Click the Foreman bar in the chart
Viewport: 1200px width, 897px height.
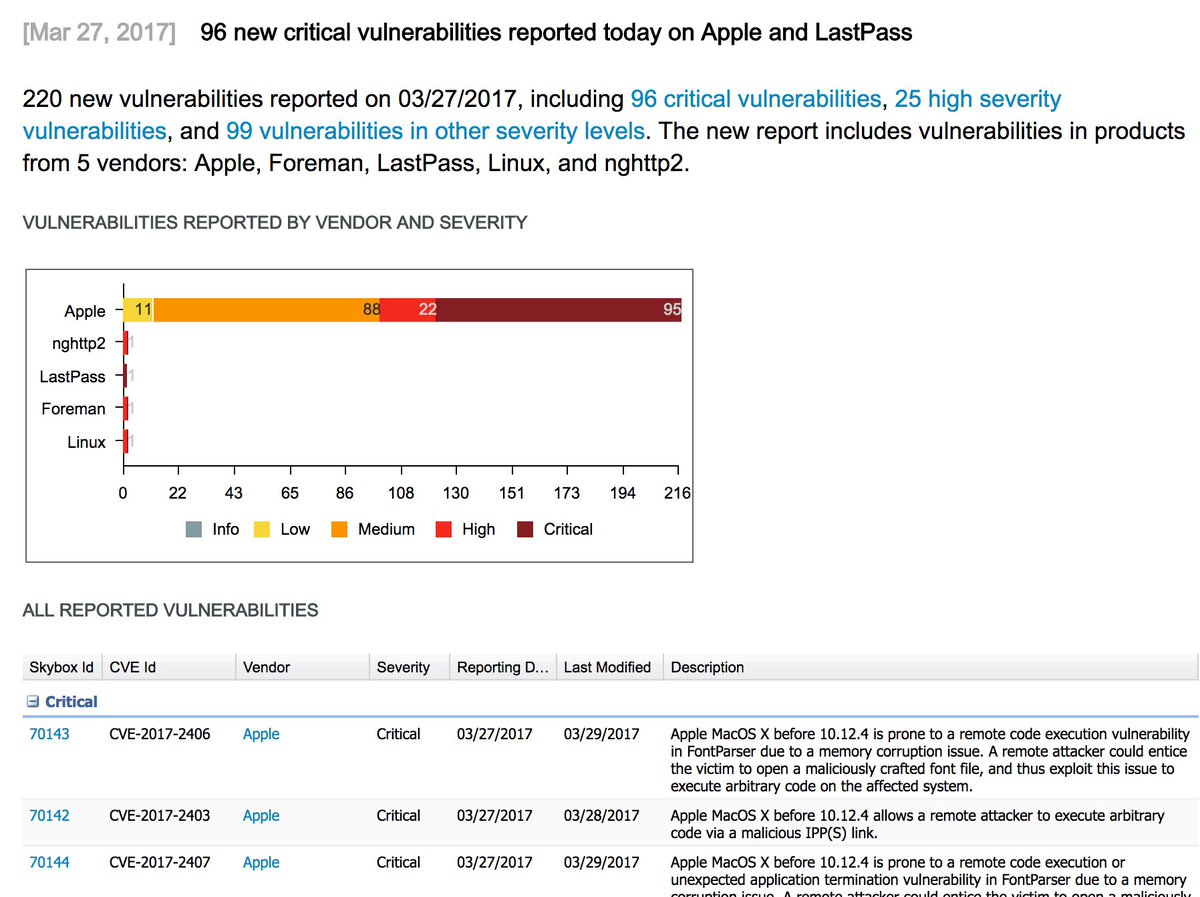(125, 408)
